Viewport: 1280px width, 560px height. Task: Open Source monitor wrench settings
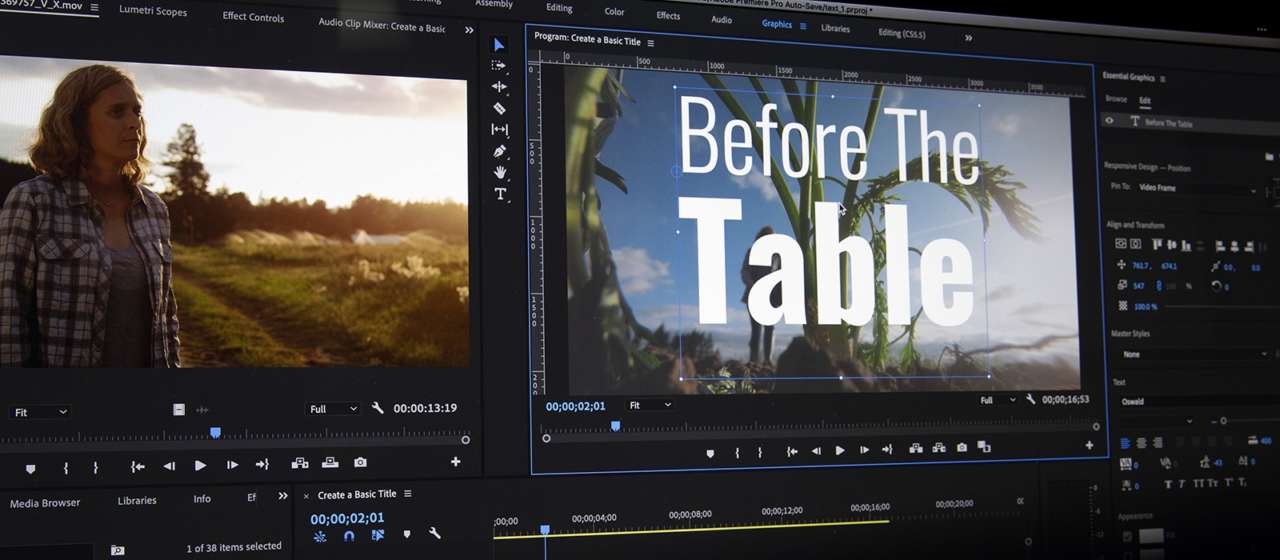[x=377, y=409]
